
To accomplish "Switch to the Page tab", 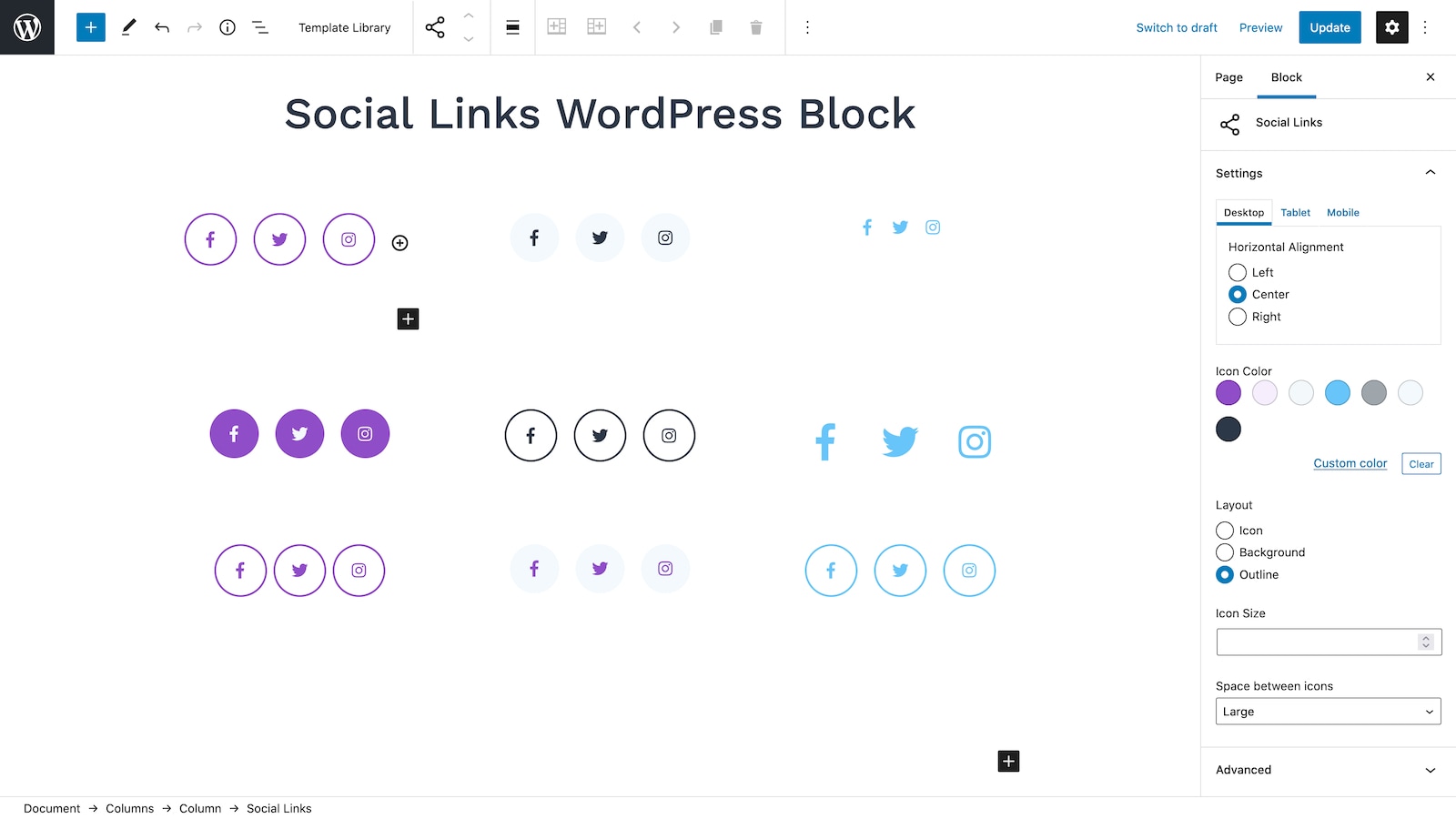I will pos(1228,77).
